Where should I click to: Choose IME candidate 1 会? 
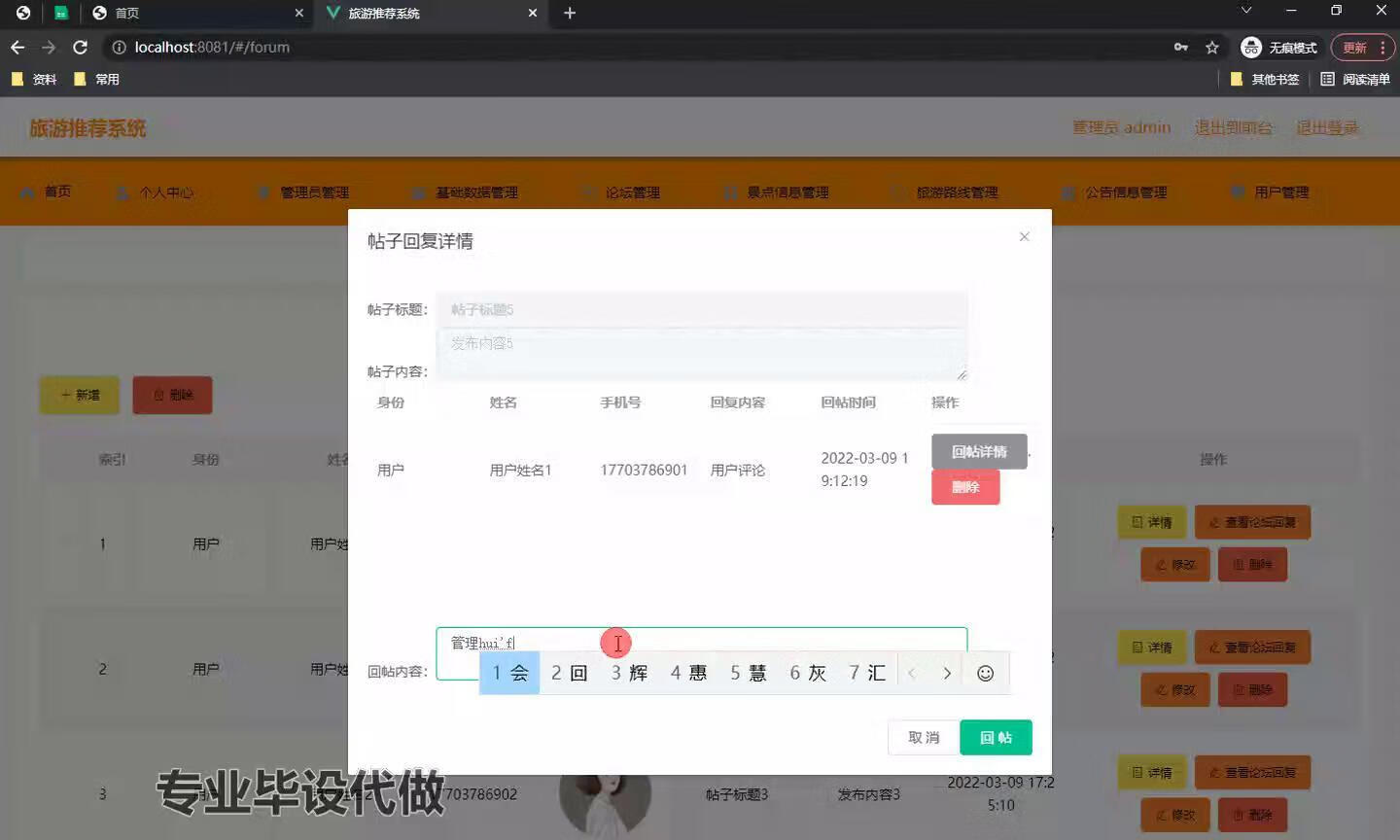[x=509, y=673]
